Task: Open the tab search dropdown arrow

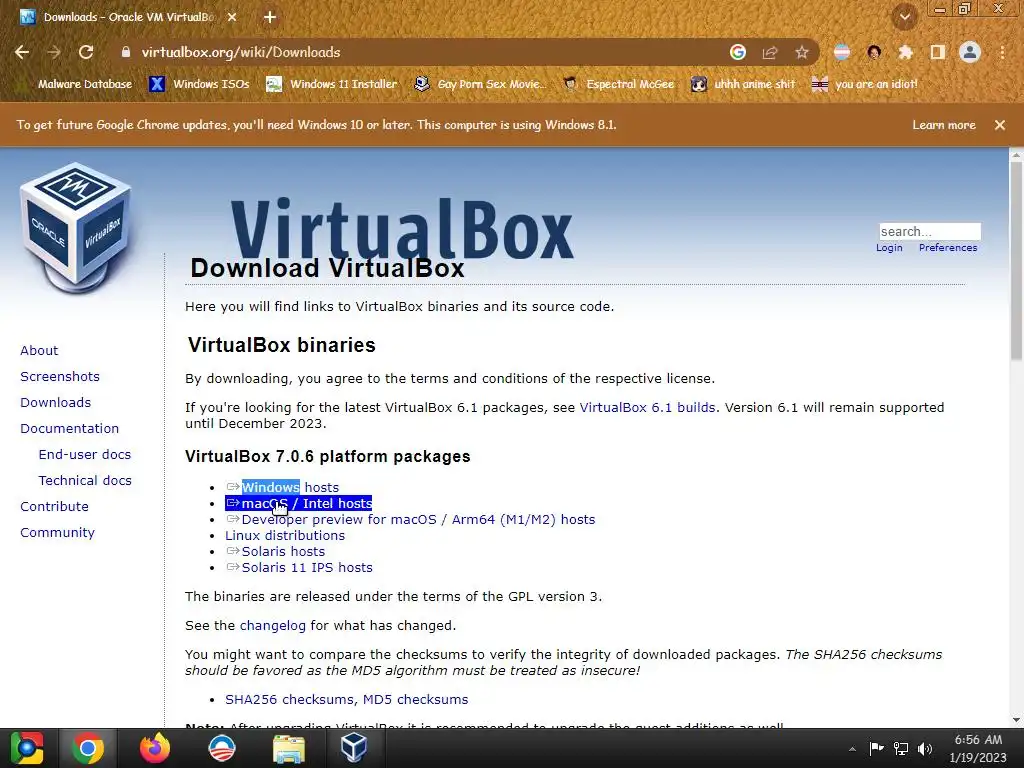Action: 905,17
